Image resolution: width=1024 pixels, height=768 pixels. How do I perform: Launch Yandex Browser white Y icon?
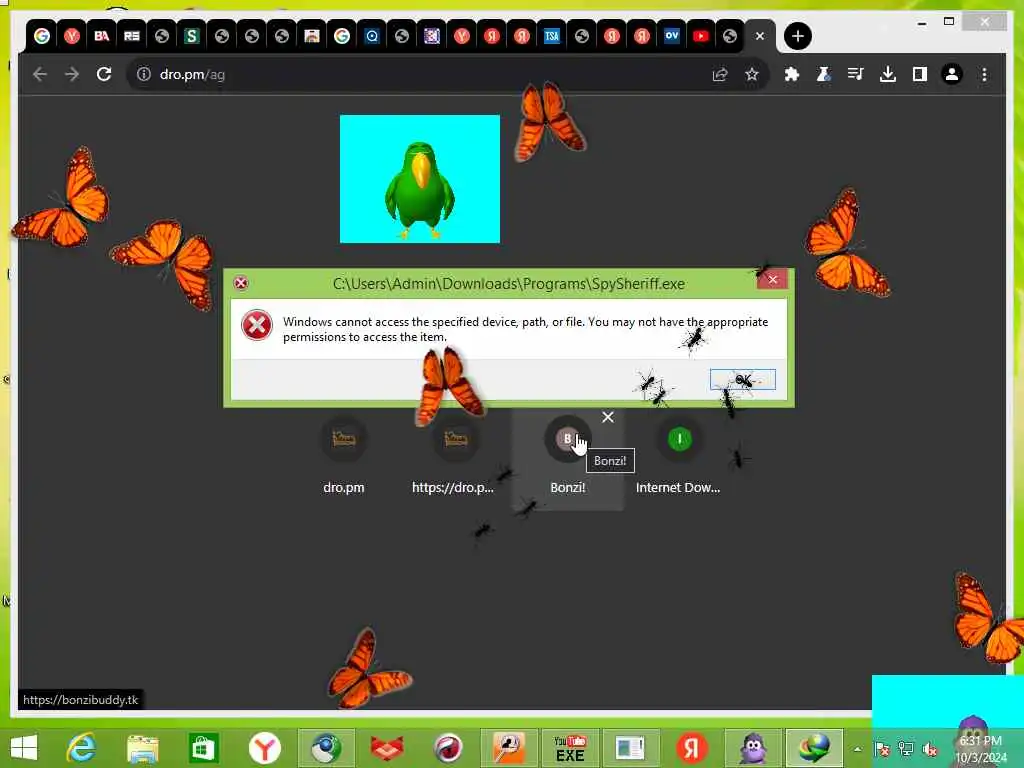(x=264, y=748)
